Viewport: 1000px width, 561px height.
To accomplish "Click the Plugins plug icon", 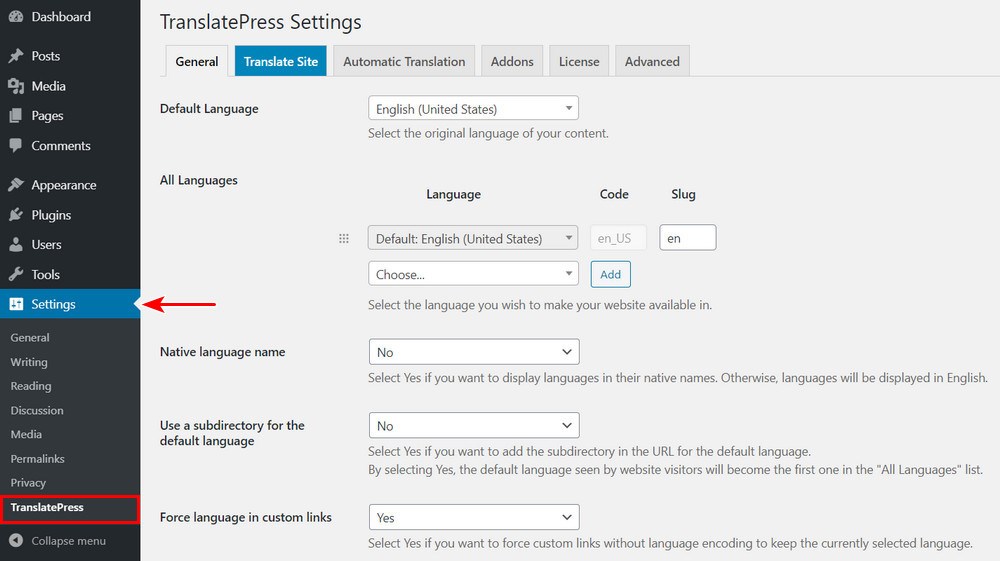I will 16,215.
